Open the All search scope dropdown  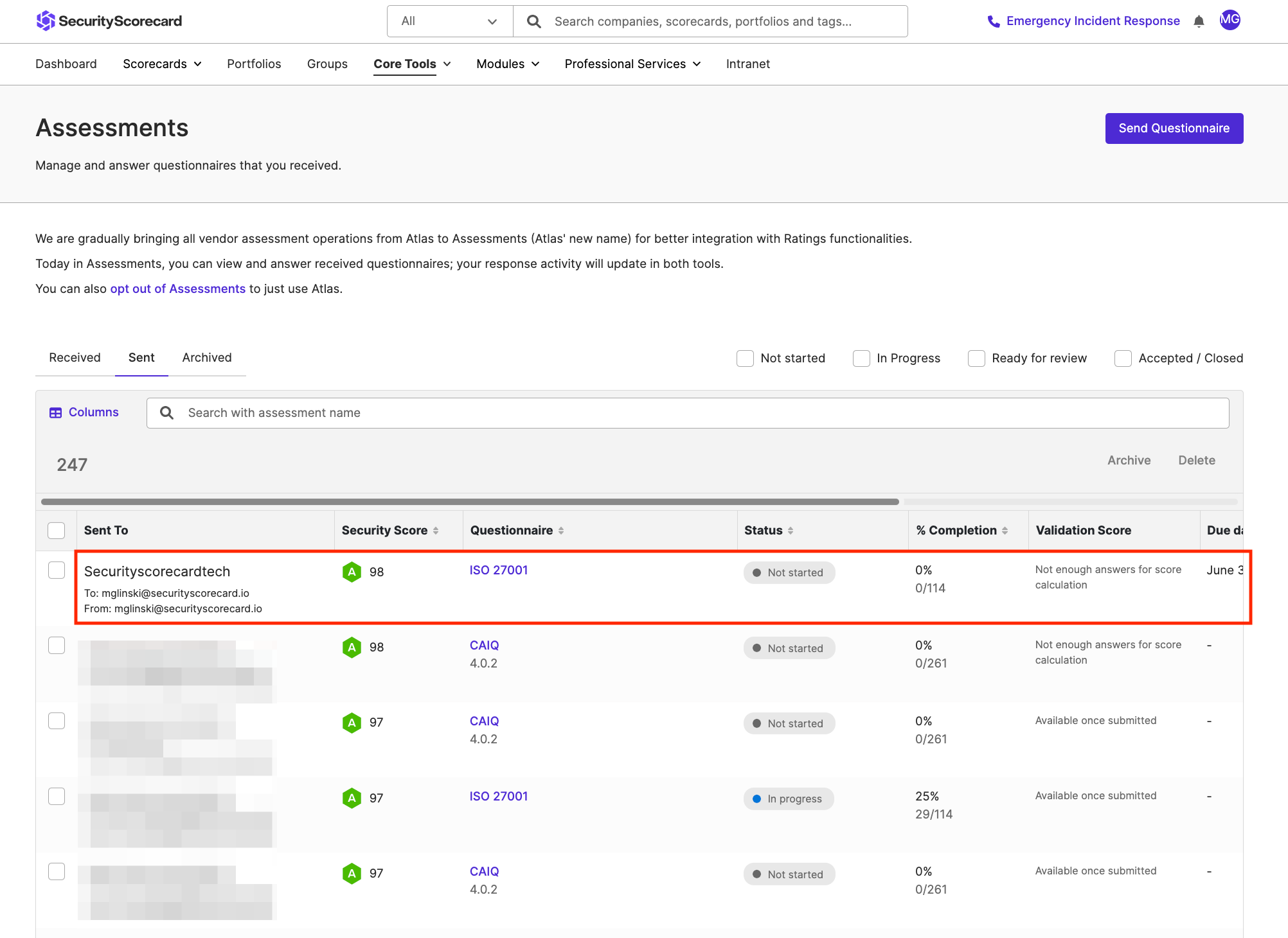pyautogui.click(x=449, y=21)
